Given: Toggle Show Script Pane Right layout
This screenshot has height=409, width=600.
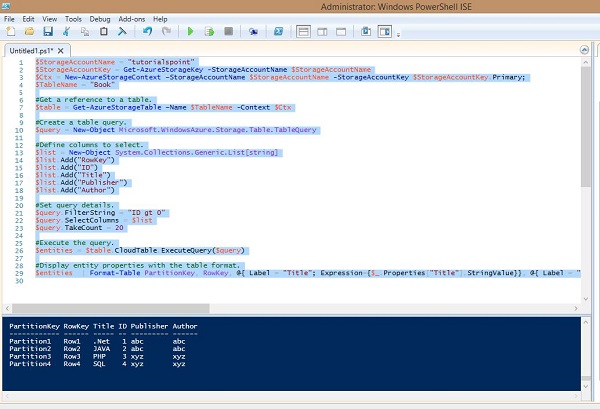Looking at the screenshot, I should click(321, 31).
